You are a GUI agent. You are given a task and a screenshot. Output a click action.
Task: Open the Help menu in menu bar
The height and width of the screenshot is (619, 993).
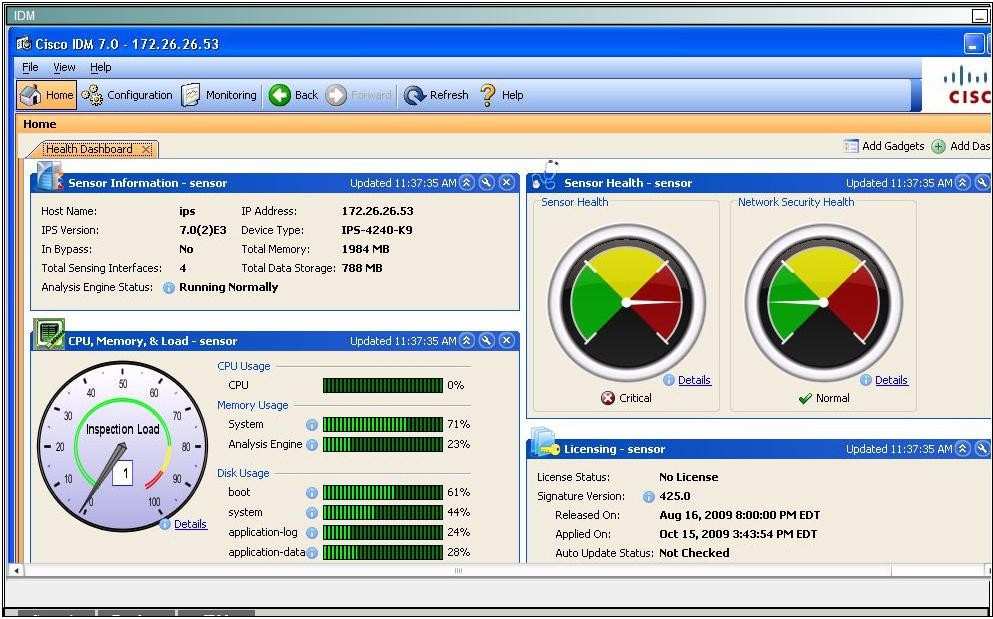click(100, 67)
